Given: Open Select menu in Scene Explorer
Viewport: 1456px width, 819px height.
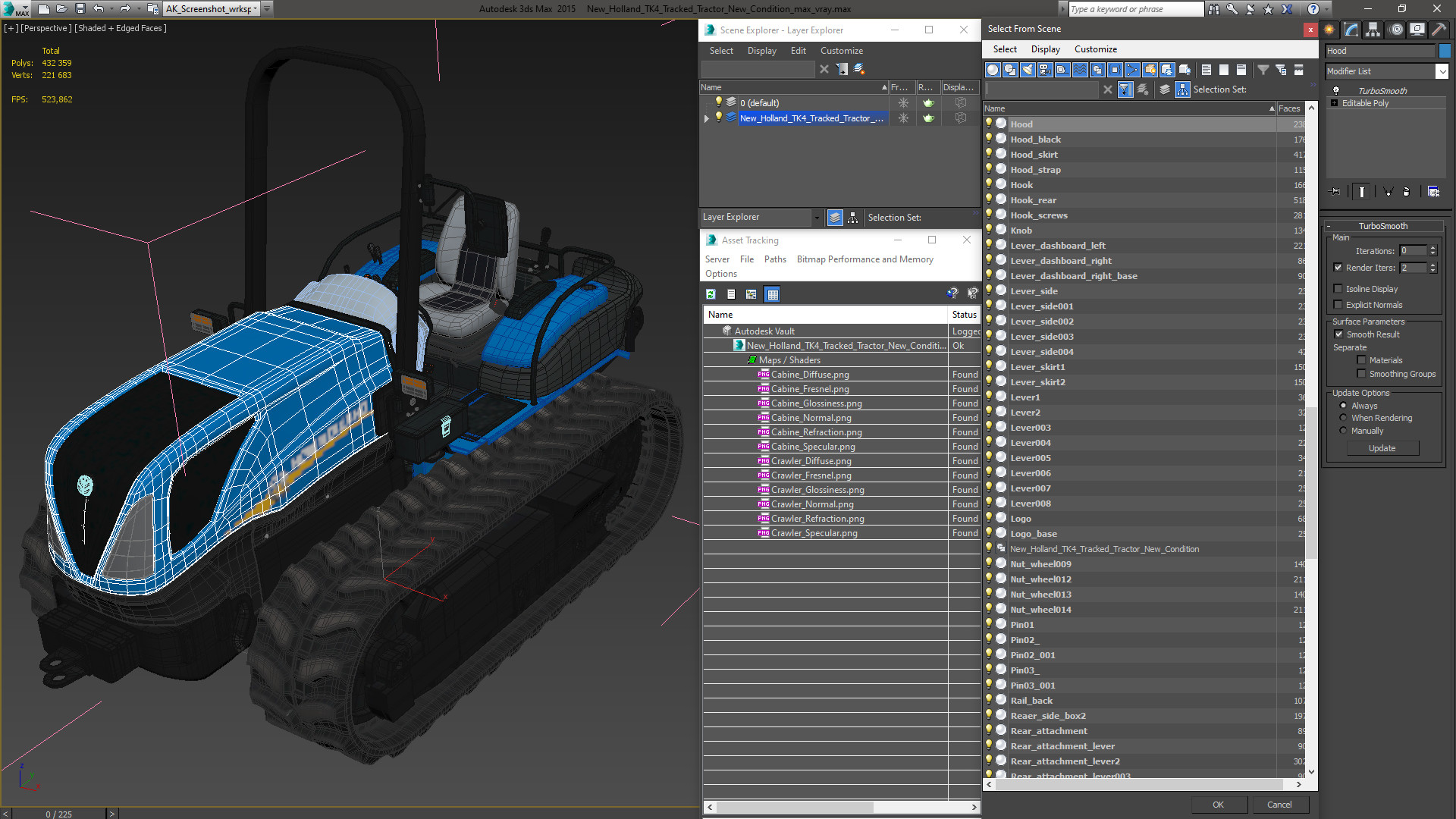Looking at the screenshot, I should 721,51.
